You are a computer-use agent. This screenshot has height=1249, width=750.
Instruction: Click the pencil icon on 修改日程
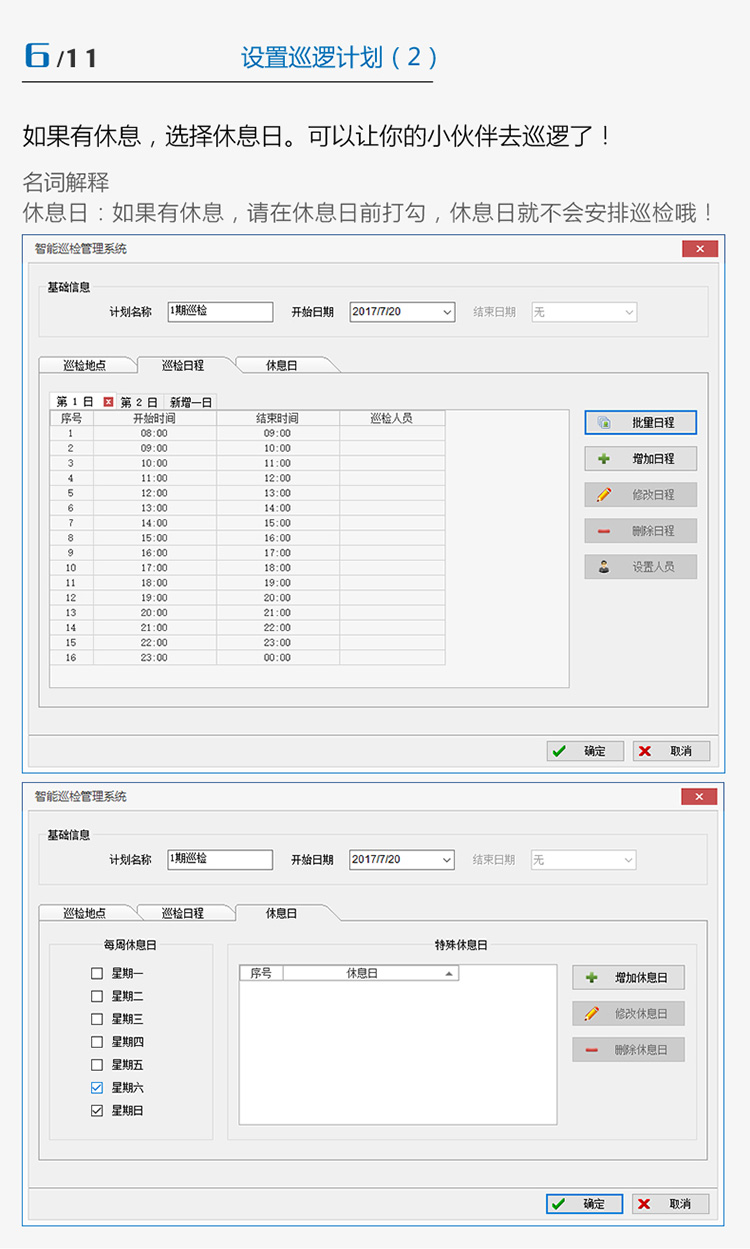(604, 495)
